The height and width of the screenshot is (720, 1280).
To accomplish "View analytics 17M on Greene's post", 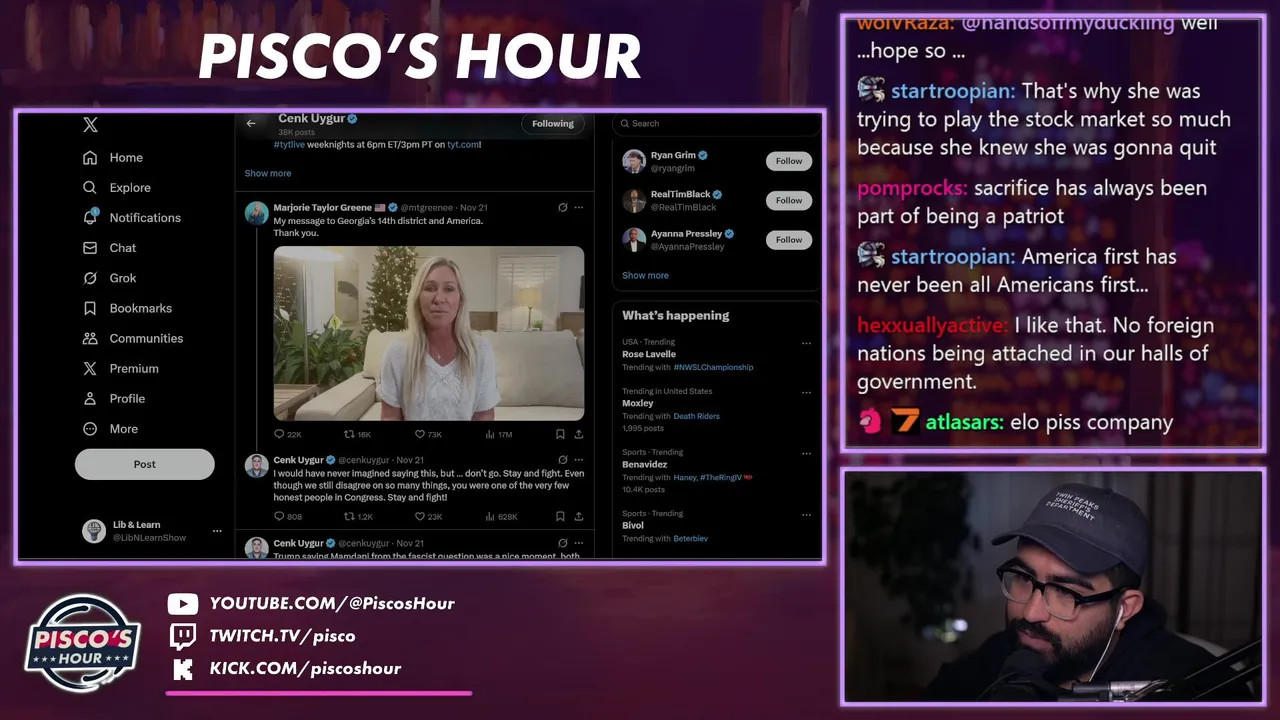I will [498, 434].
